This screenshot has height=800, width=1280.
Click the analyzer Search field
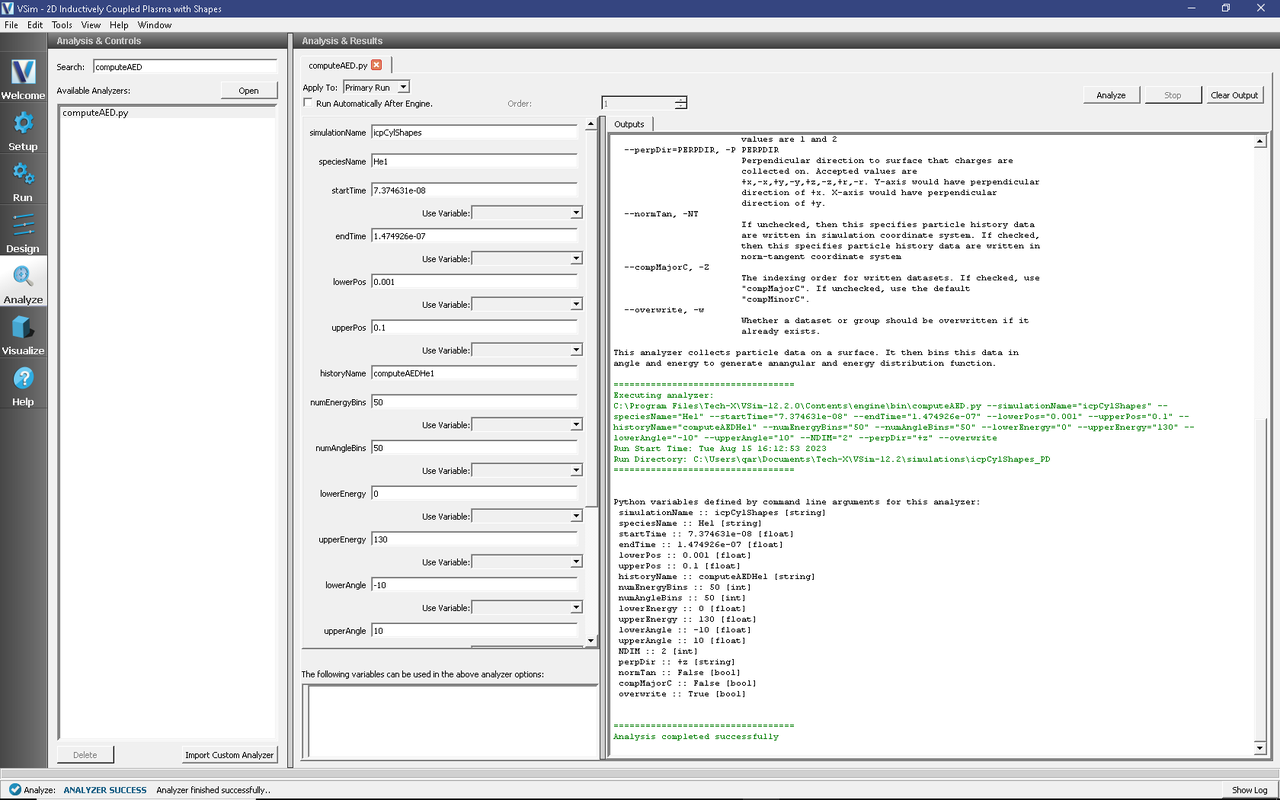pyautogui.click(x=184, y=67)
